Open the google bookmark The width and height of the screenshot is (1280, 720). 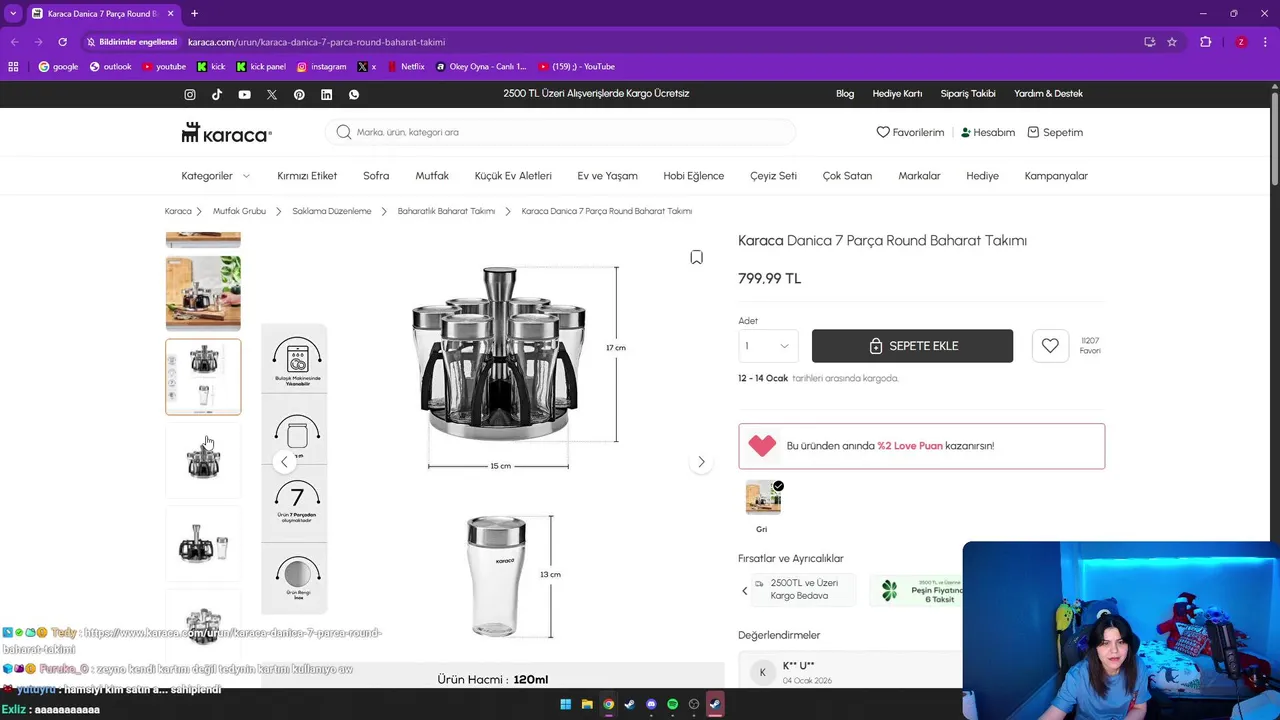click(58, 67)
